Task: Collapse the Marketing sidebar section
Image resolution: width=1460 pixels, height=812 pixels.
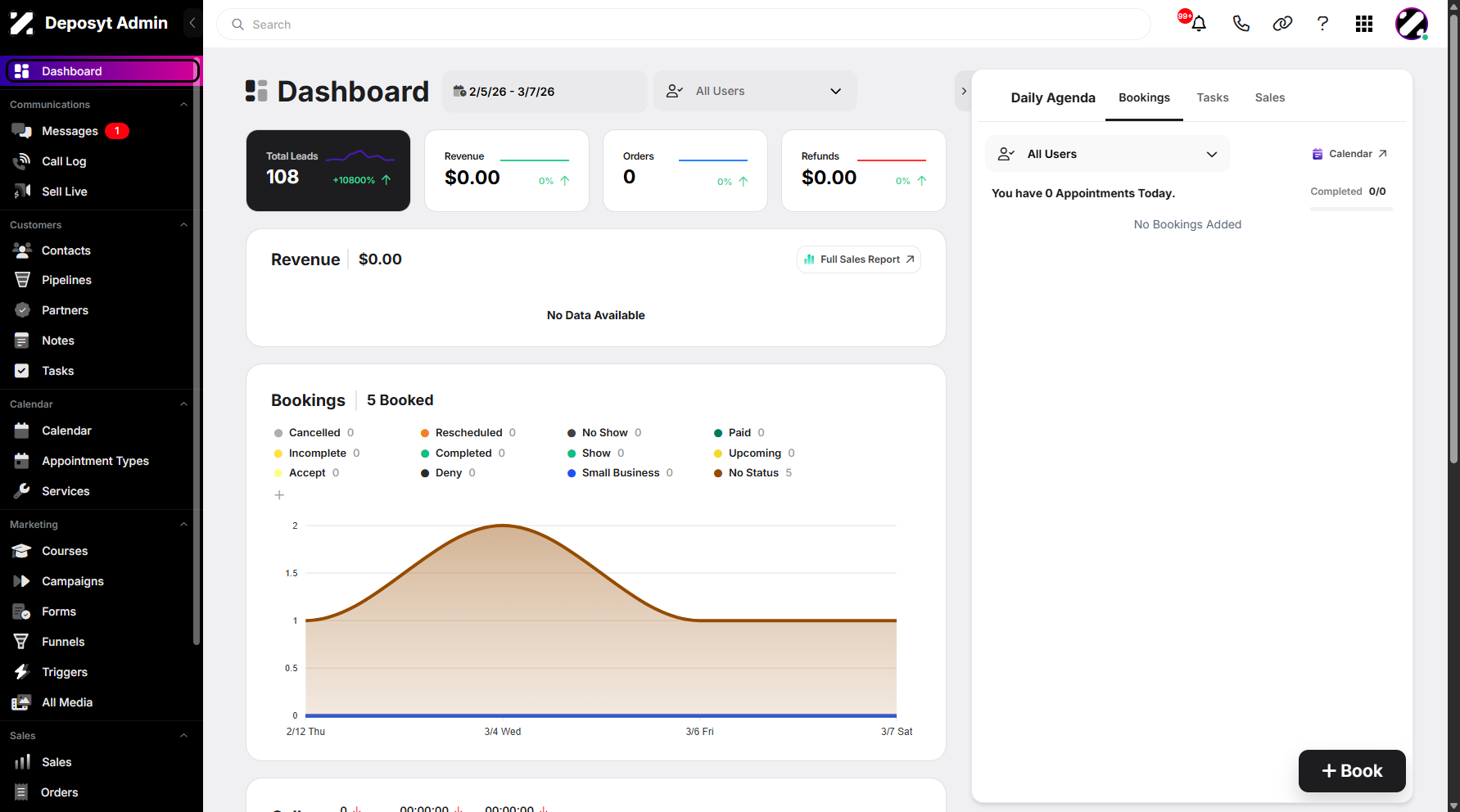Action: (183, 525)
